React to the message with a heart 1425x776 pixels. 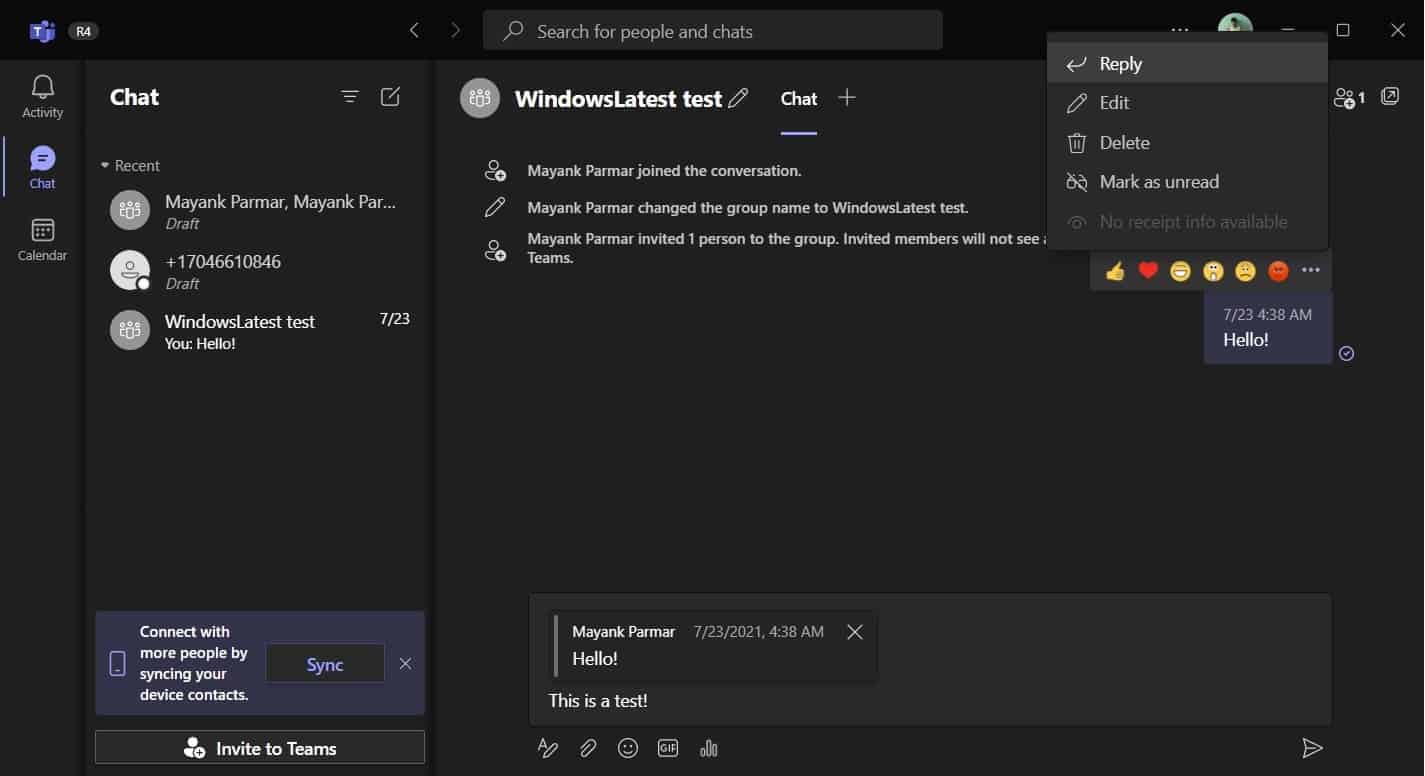1147,270
